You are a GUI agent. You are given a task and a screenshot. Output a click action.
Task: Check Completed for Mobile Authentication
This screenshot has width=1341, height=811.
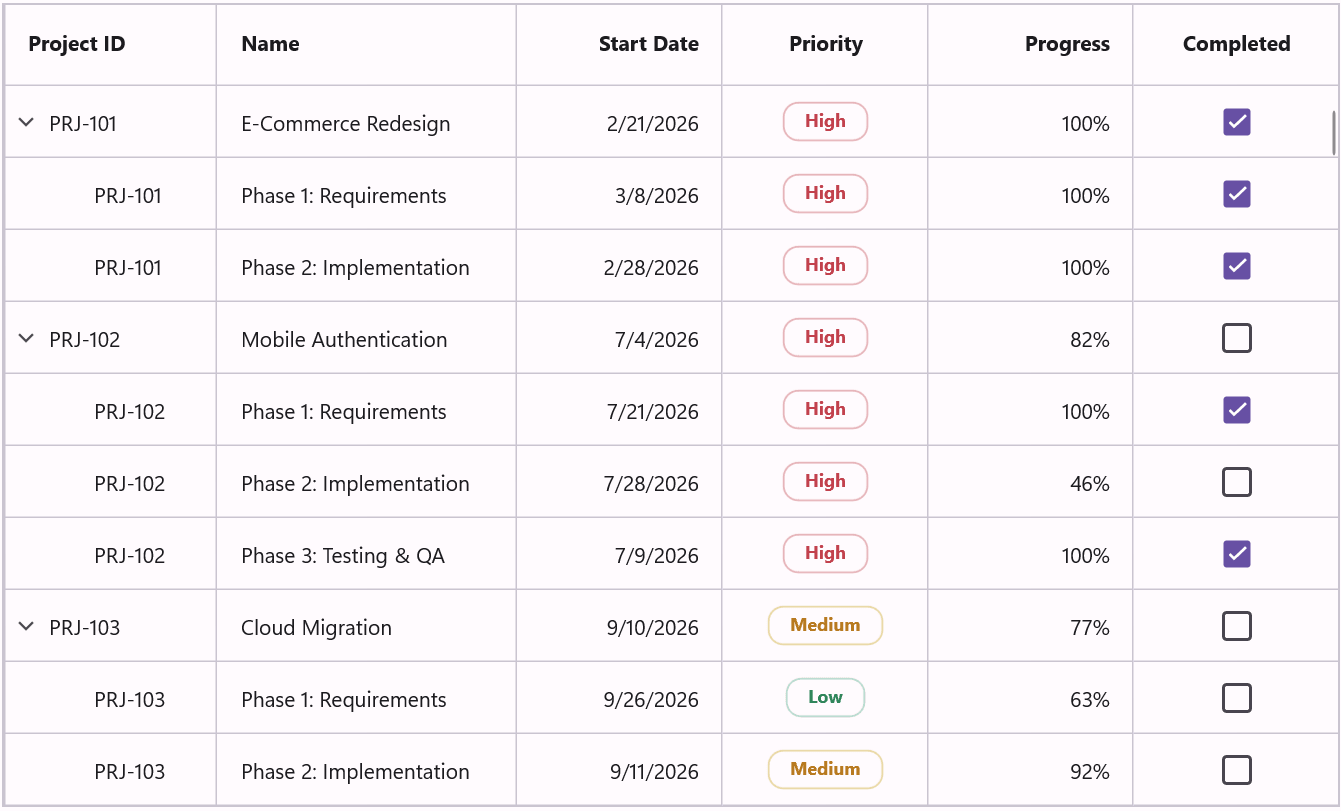click(x=1237, y=338)
